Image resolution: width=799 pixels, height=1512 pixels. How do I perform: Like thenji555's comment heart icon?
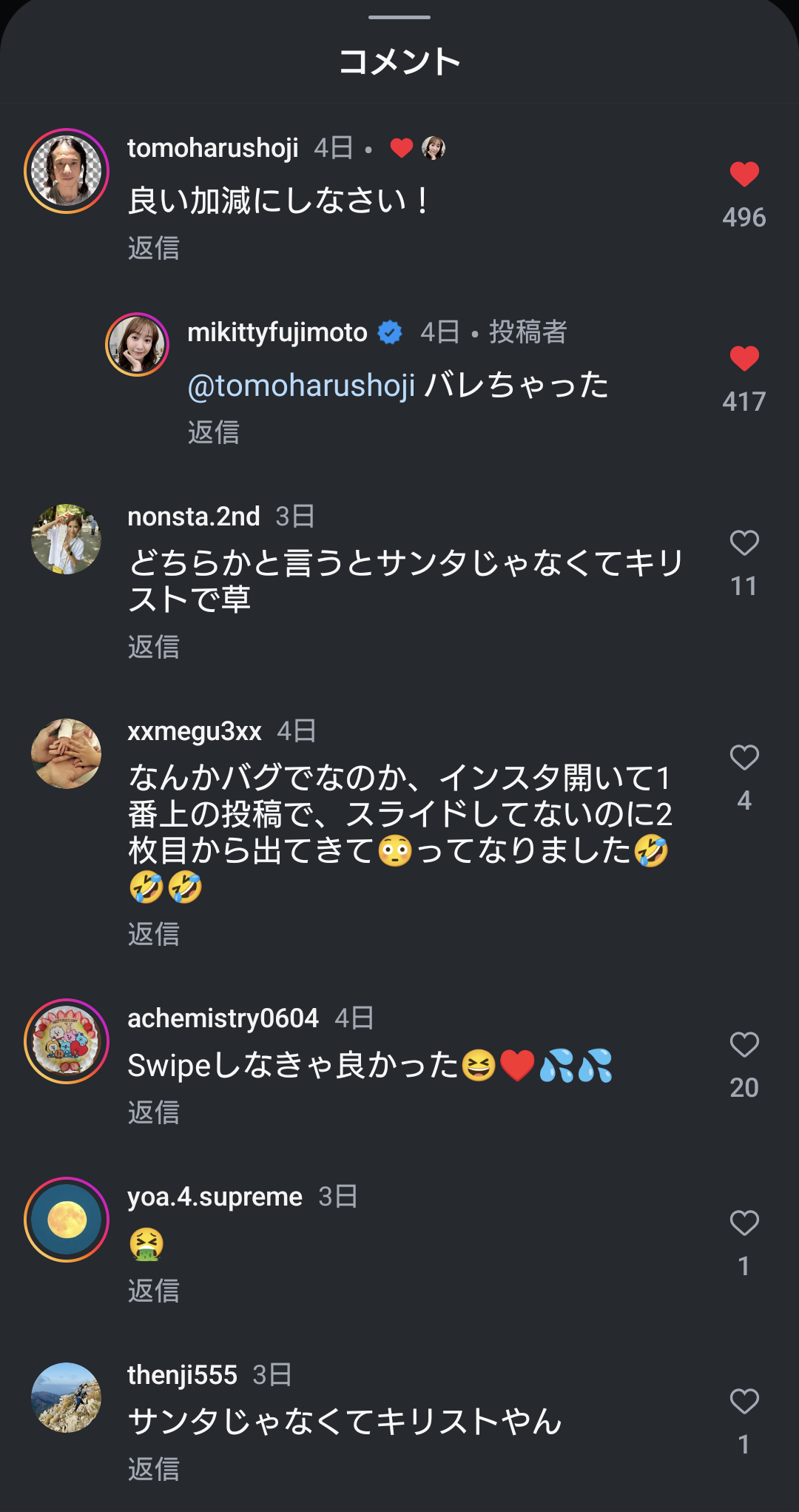tap(744, 1402)
